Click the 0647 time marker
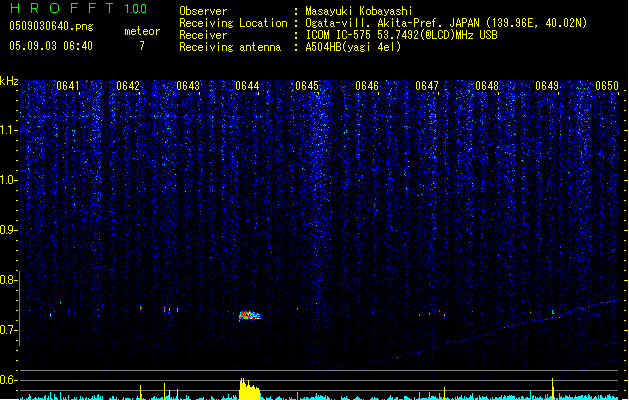Image resolution: width=629 pixels, height=400 pixels. tap(427, 86)
